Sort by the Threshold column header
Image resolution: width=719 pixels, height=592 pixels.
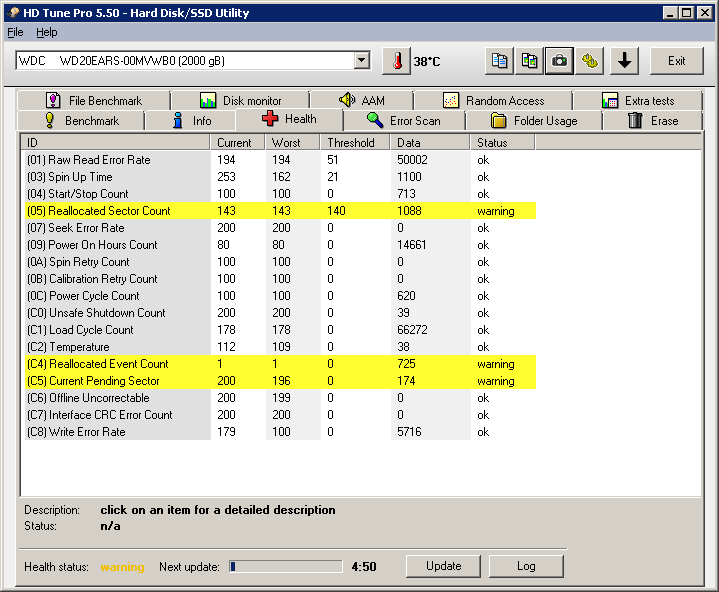coord(355,143)
